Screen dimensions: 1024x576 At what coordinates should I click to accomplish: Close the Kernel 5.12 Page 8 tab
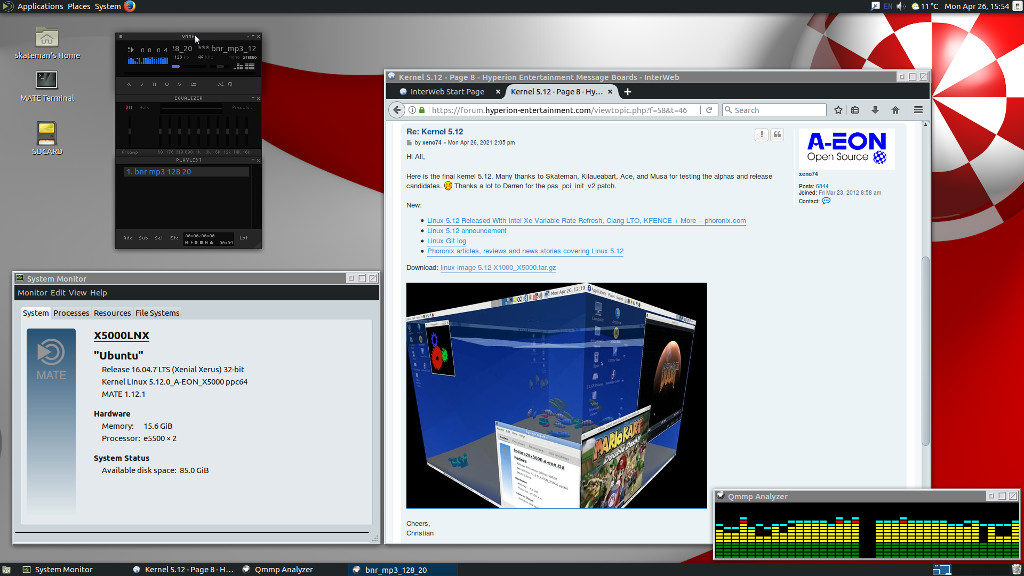click(x=610, y=91)
